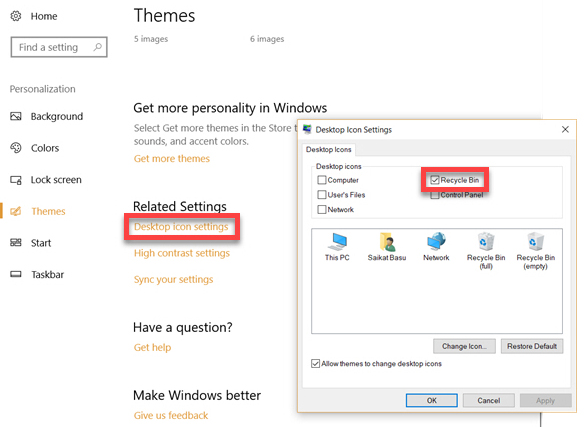This screenshot has width=588, height=427.
Task: Open the Colors personalization page
Action: 45,148
